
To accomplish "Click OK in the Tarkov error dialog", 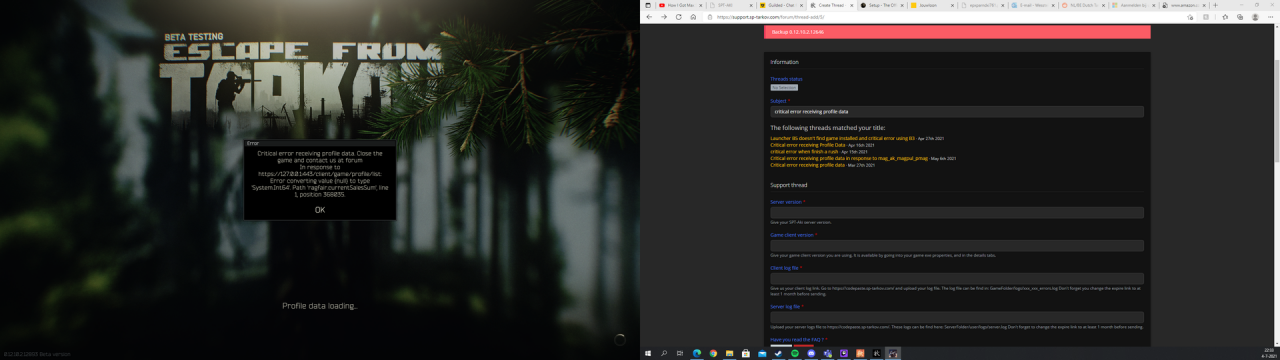I will coord(319,210).
